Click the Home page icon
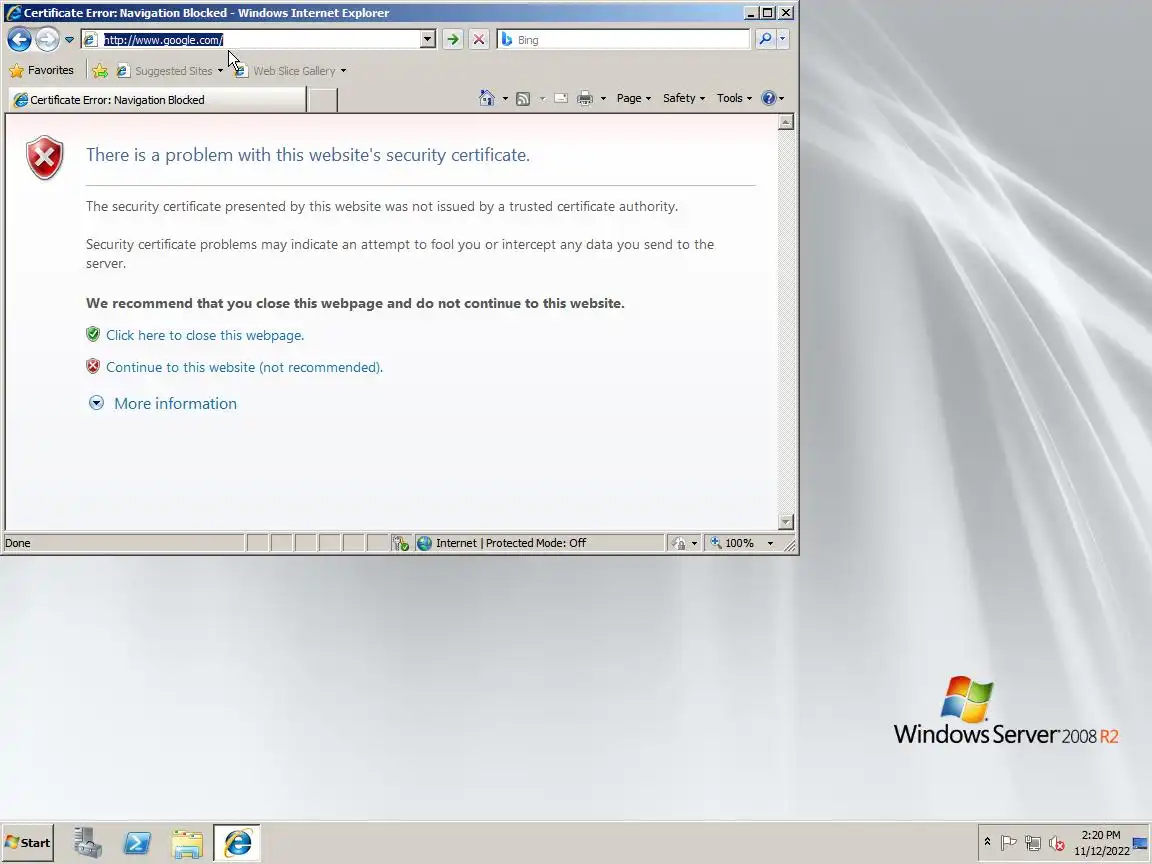Viewport: 1152px width, 864px height. (486, 98)
